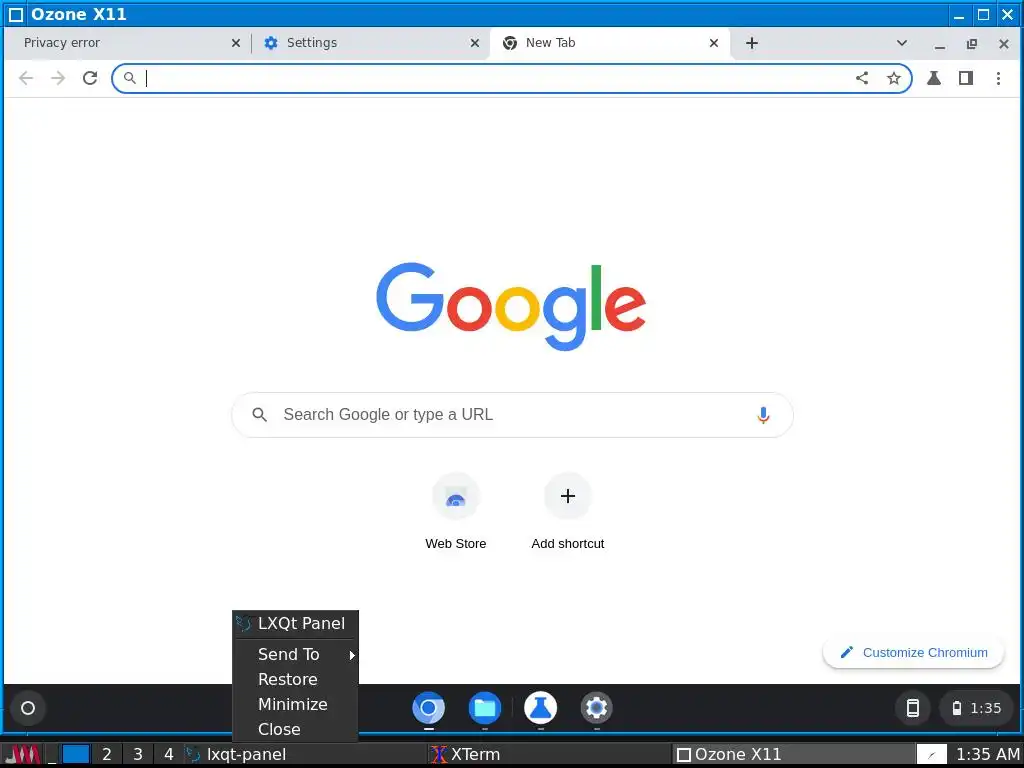Go back to previous page
The image size is (1024, 768).
point(26,78)
